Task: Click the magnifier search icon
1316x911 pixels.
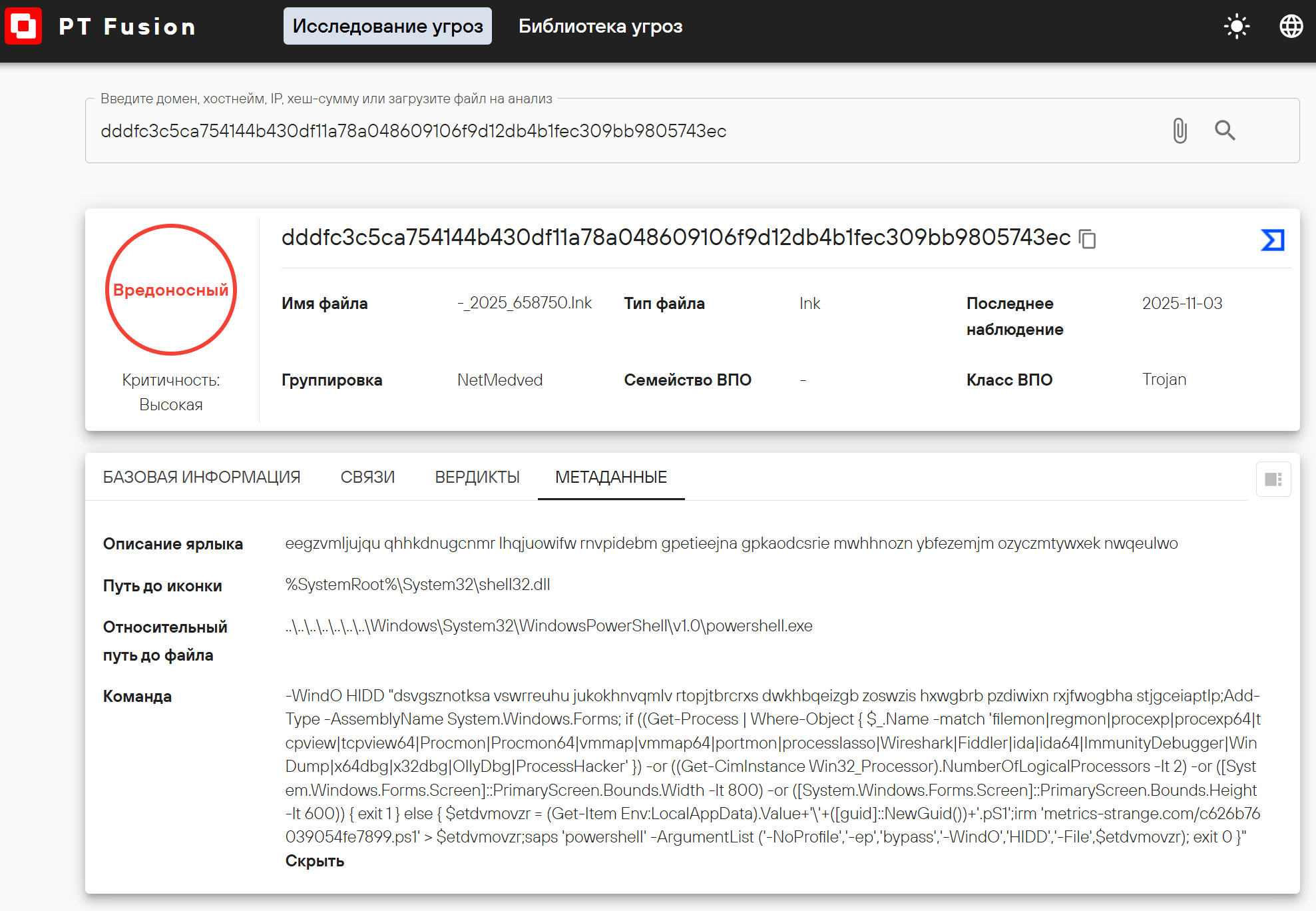Action: [x=1225, y=131]
